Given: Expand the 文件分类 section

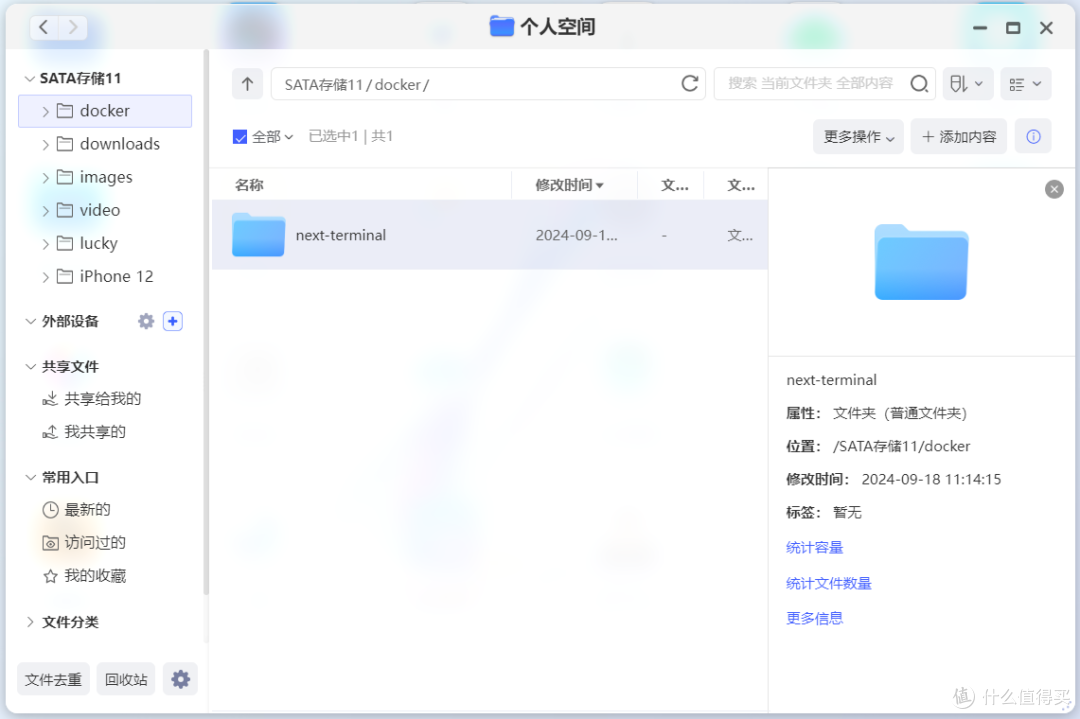Looking at the screenshot, I should pos(30,622).
